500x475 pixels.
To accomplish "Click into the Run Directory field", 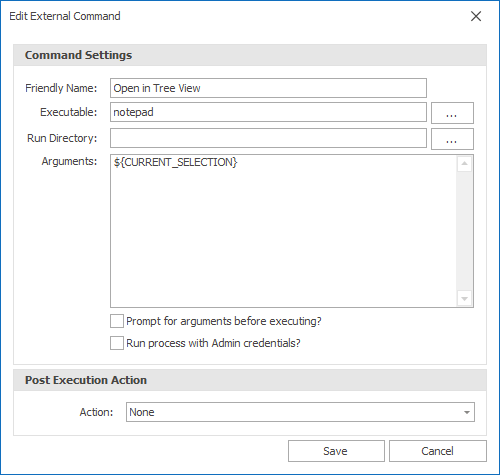I will click(268, 138).
